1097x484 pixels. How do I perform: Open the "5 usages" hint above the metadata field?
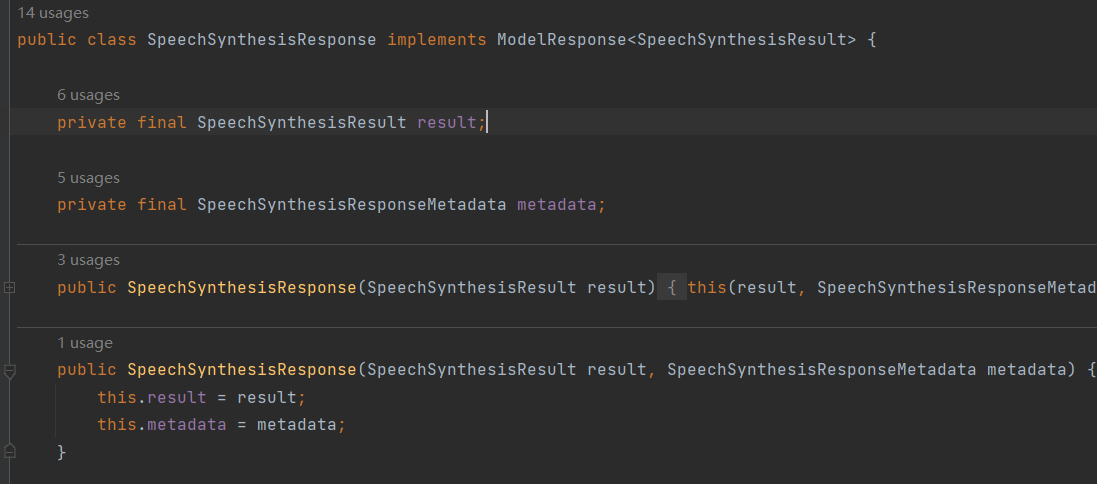[88, 178]
